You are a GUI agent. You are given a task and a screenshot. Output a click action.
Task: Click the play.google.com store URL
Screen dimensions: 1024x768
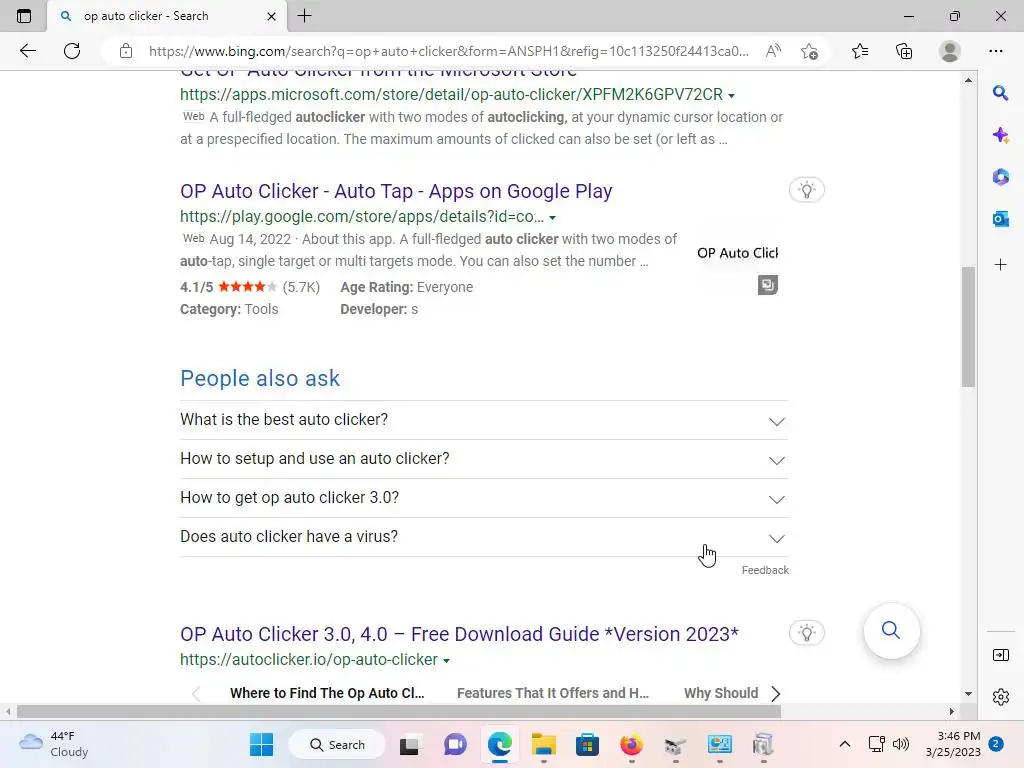[x=362, y=217]
